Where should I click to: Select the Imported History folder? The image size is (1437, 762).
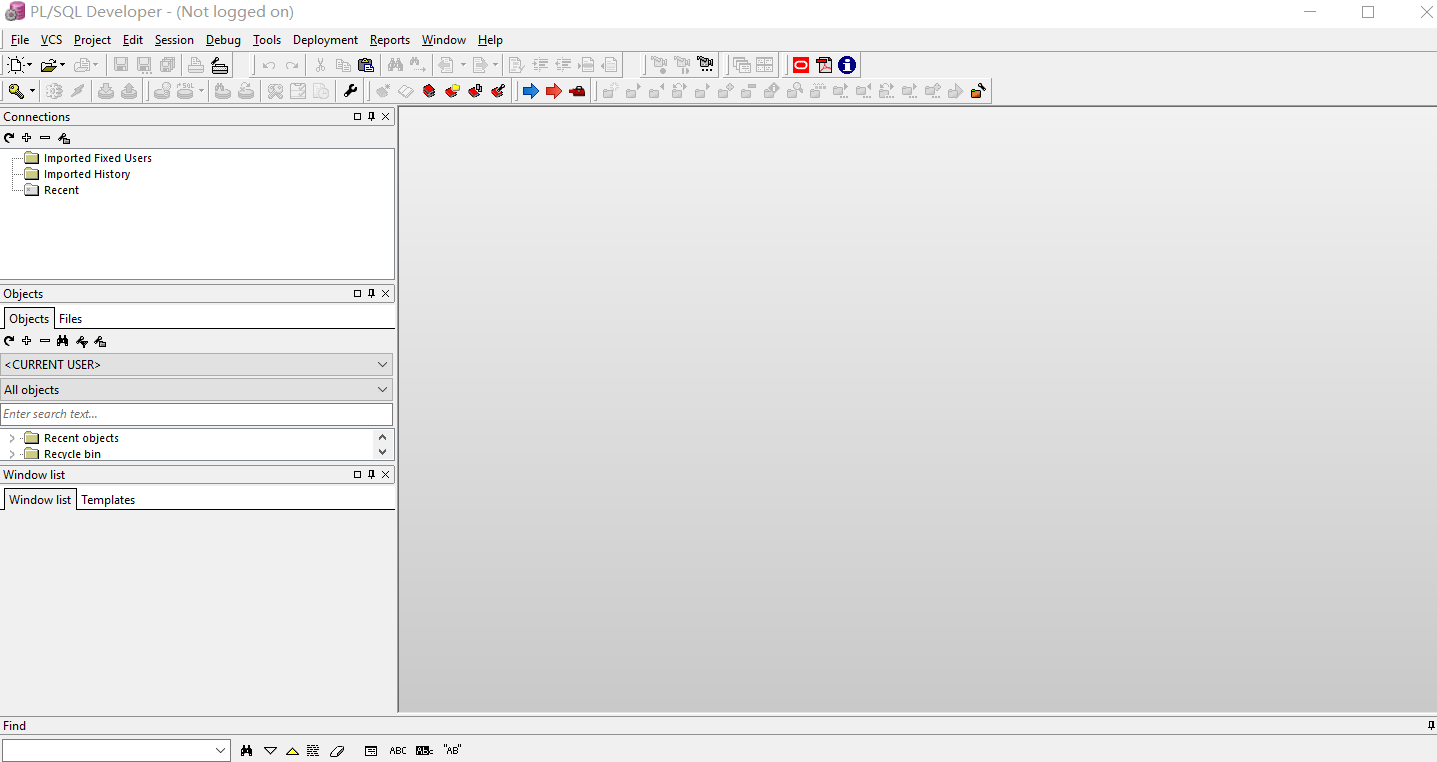click(x=87, y=174)
